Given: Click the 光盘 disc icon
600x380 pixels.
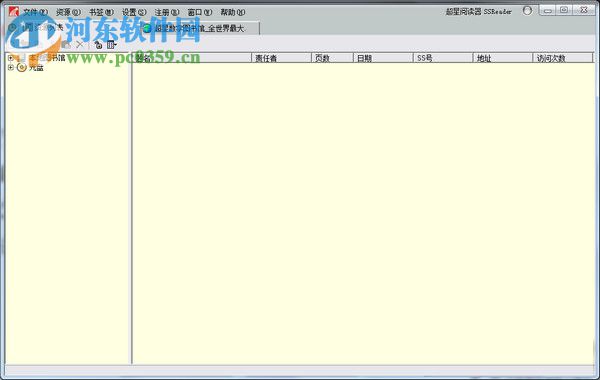Looking at the screenshot, I should point(22,68).
